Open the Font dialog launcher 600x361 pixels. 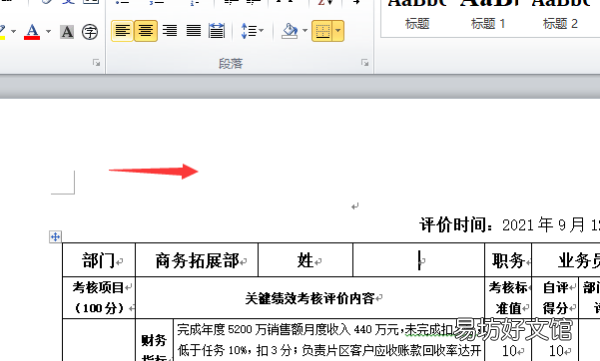[96, 63]
